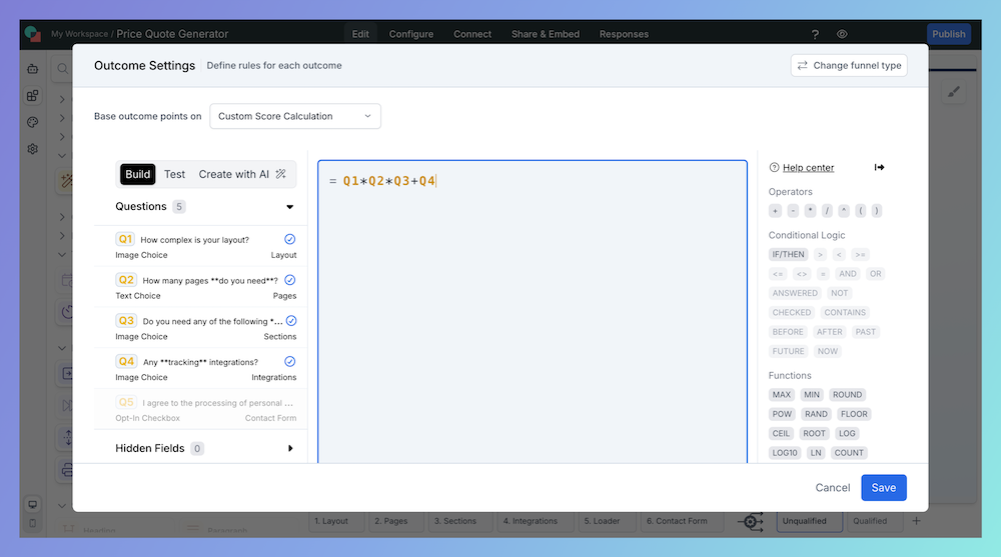
Task: Go to the Connect top tab
Action: pos(472,34)
